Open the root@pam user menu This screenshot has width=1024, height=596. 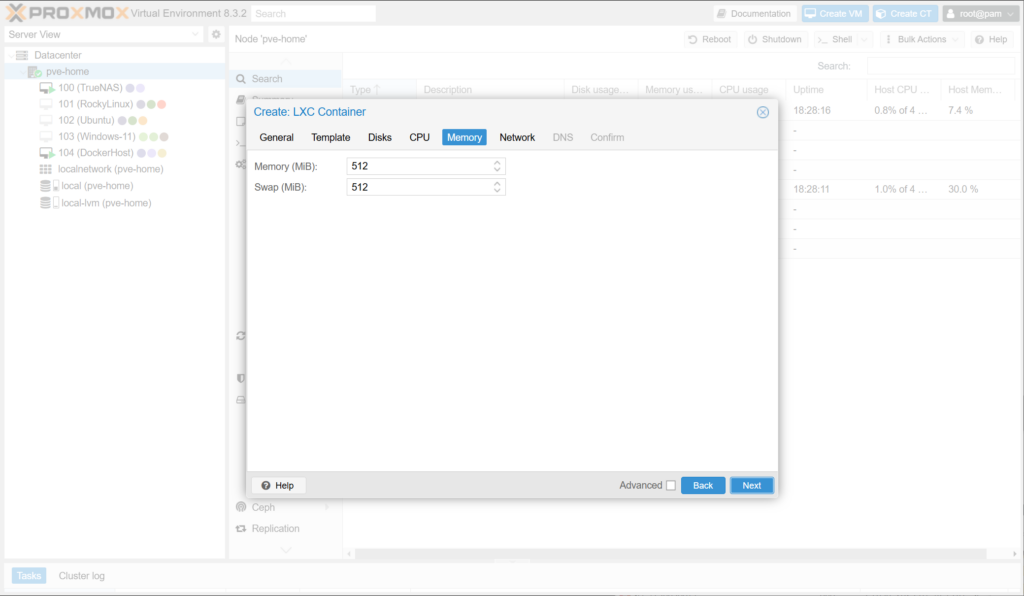click(x=980, y=14)
